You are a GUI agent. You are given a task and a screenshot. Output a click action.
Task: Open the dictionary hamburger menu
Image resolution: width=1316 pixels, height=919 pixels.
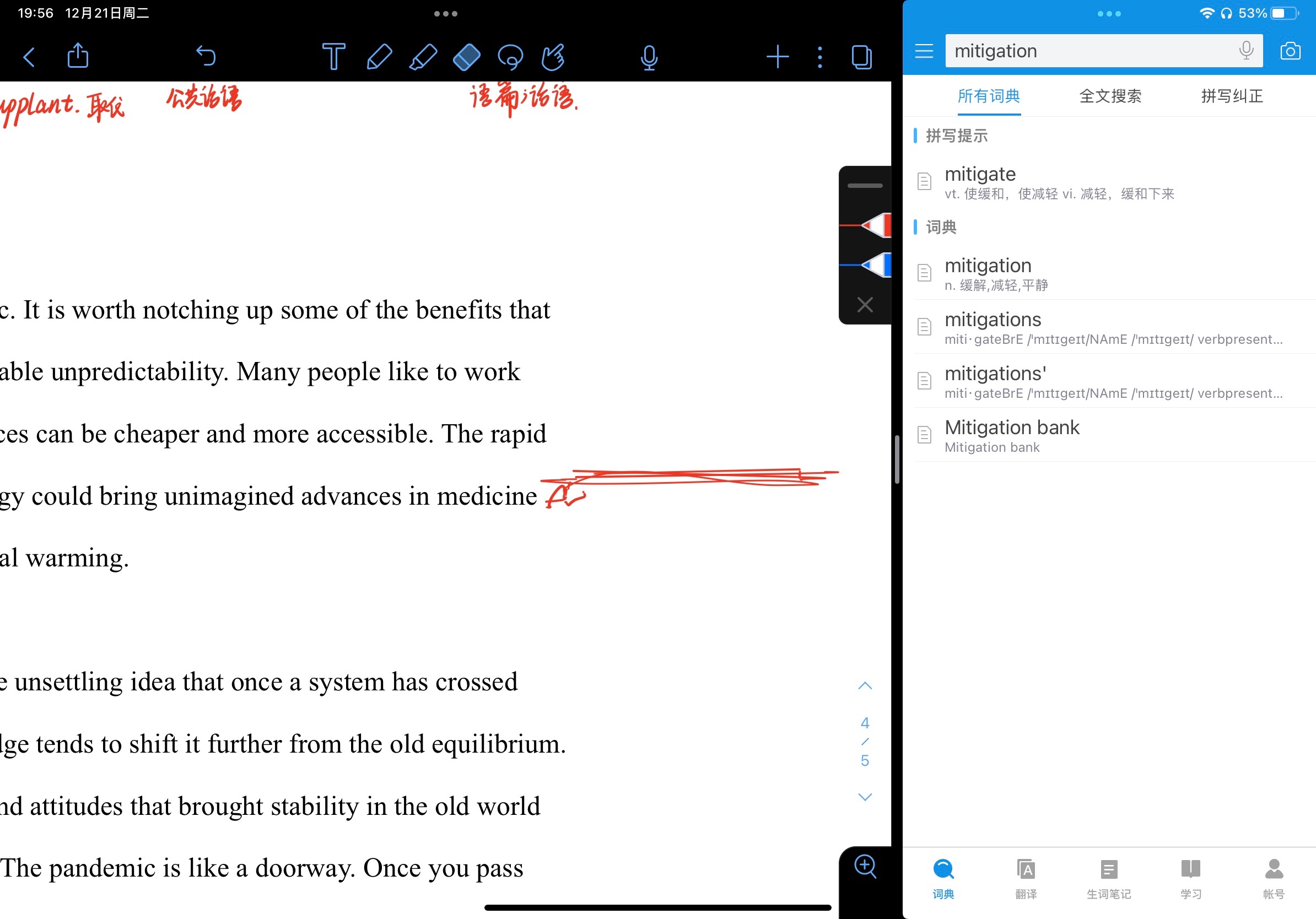pyautogui.click(x=924, y=51)
